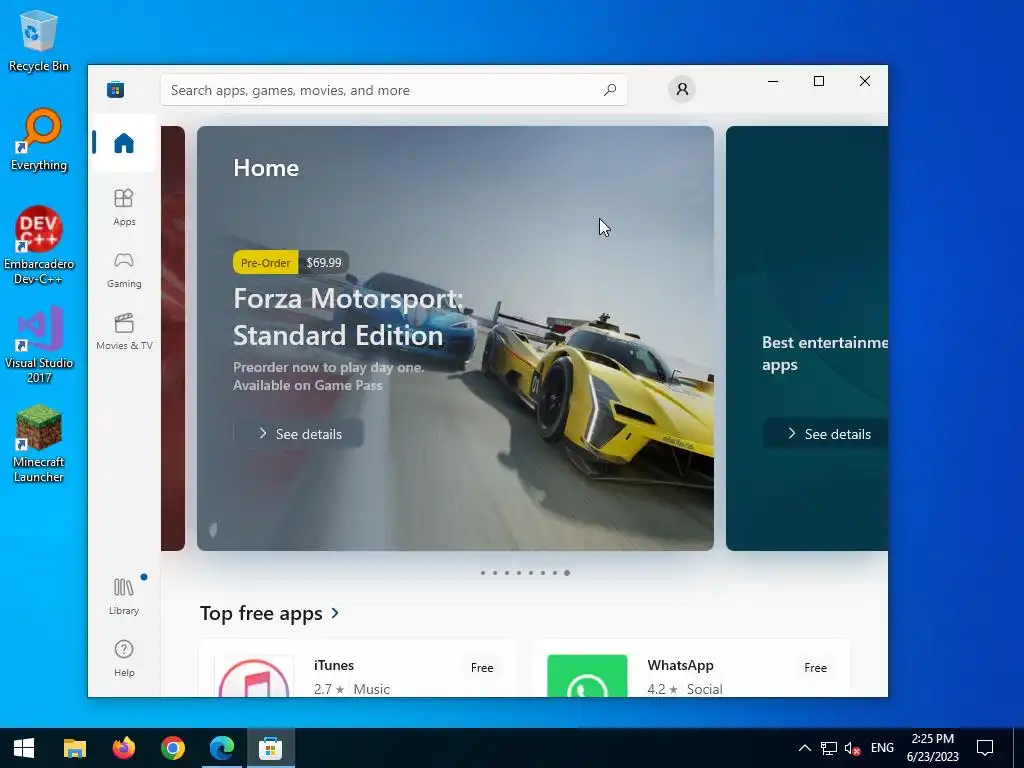Click the network tray icon
This screenshot has height=768, width=1024.
coord(829,748)
